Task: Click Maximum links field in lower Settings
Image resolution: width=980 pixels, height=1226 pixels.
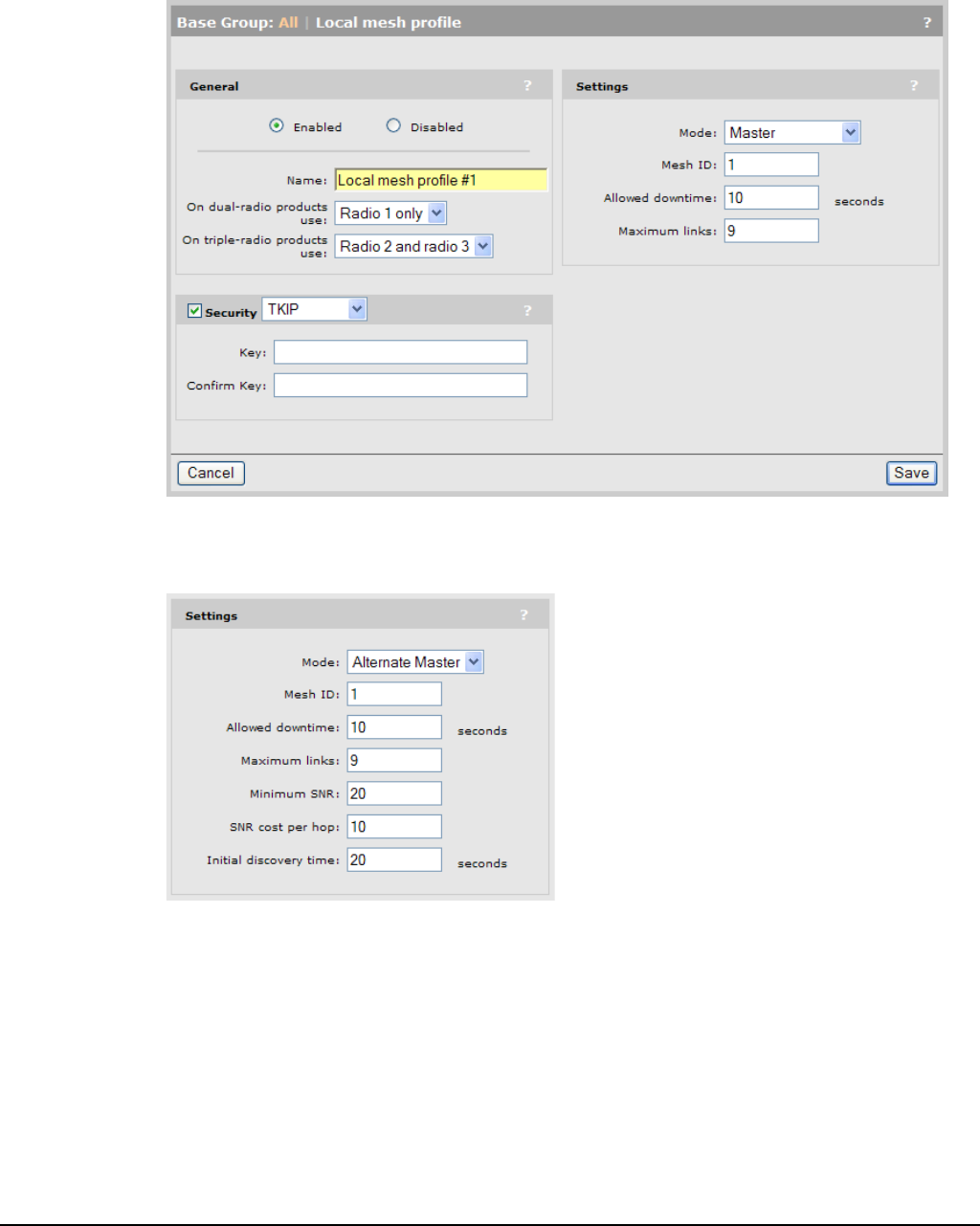Action: [x=394, y=760]
